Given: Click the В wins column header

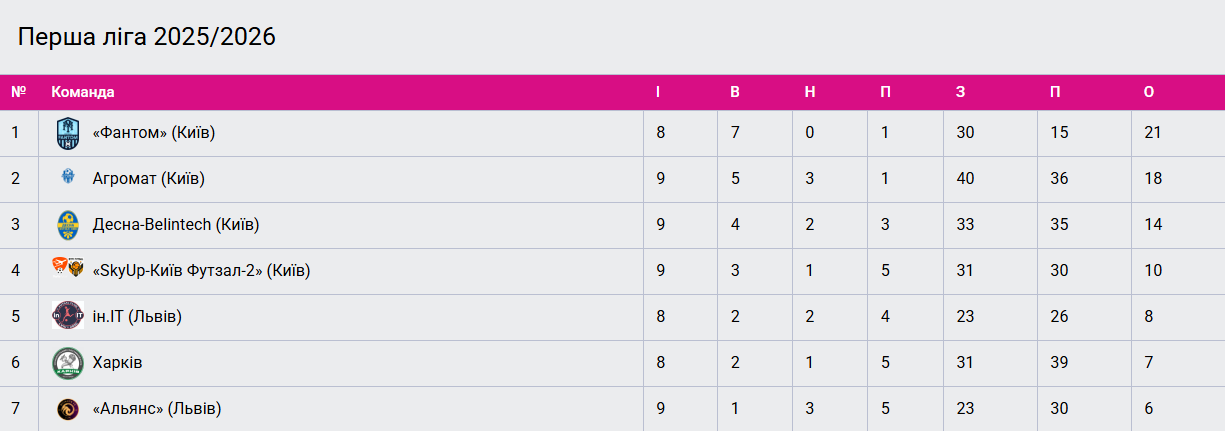Looking at the screenshot, I should [x=735, y=92].
